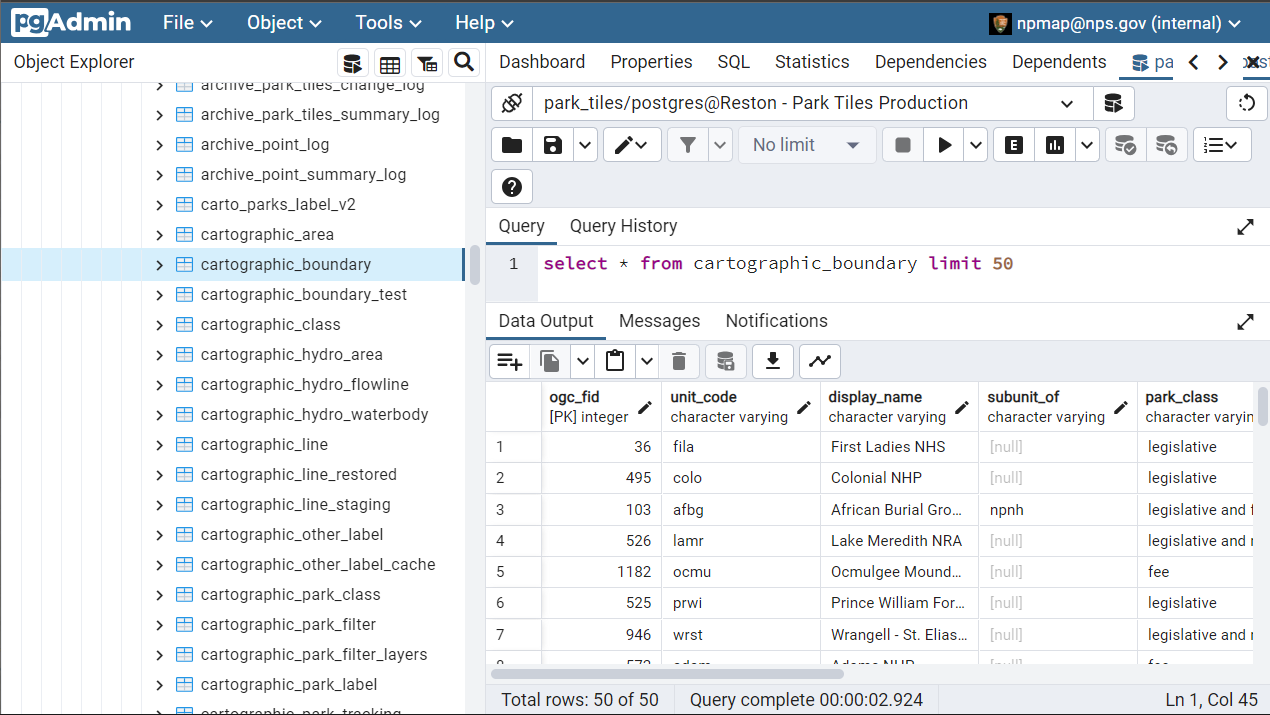Save the query file with disk icon
The height and width of the screenshot is (715, 1270).
pyautogui.click(x=553, y=145)
